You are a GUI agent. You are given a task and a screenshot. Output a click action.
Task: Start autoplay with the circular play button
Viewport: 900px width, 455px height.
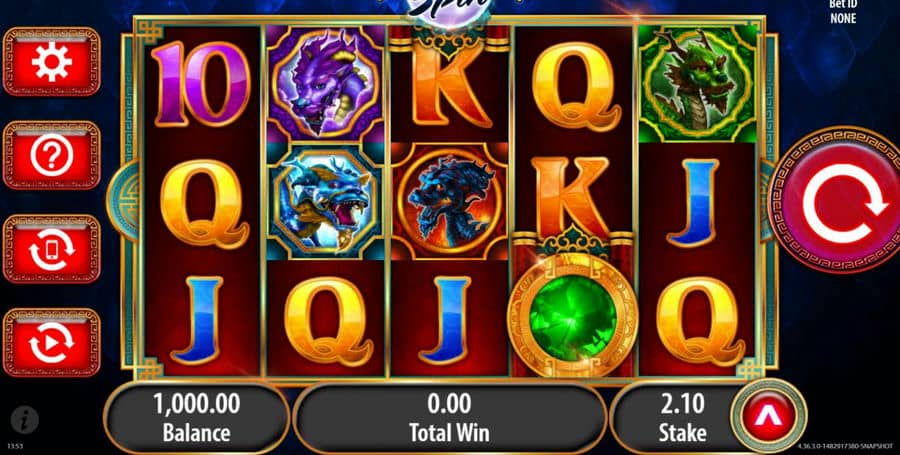pyautogui.click(x=52, y=343)
